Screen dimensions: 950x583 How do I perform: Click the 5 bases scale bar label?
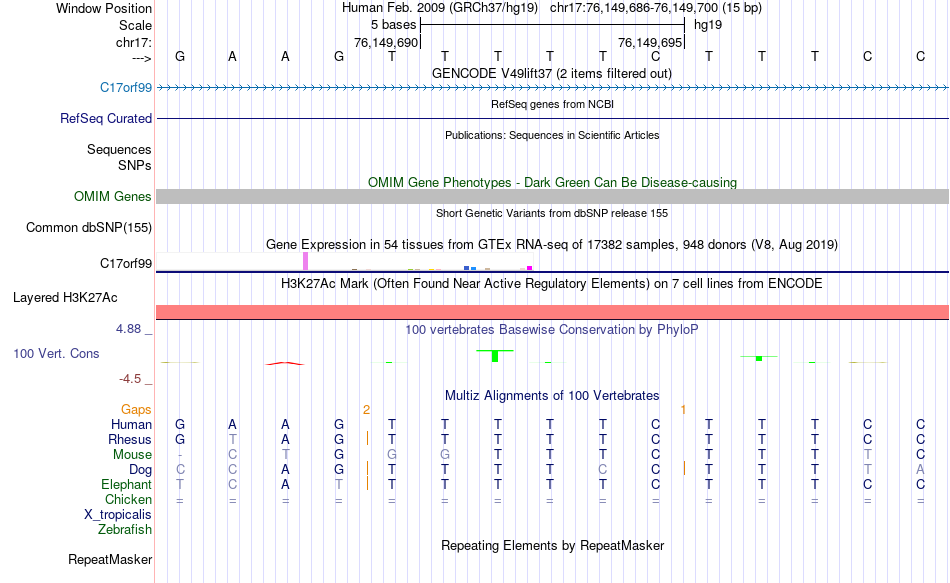pyautogui.click(x=393, y=25)
